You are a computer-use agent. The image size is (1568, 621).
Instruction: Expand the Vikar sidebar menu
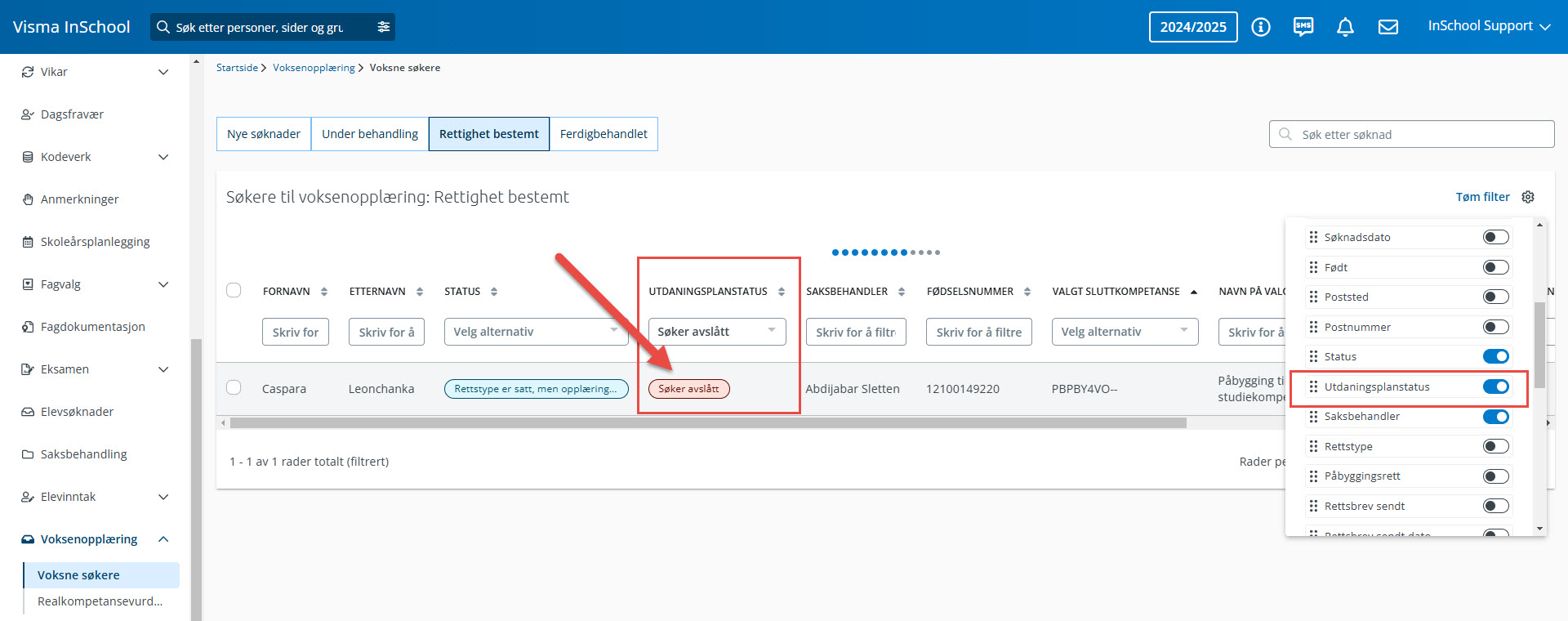[163, 72]
